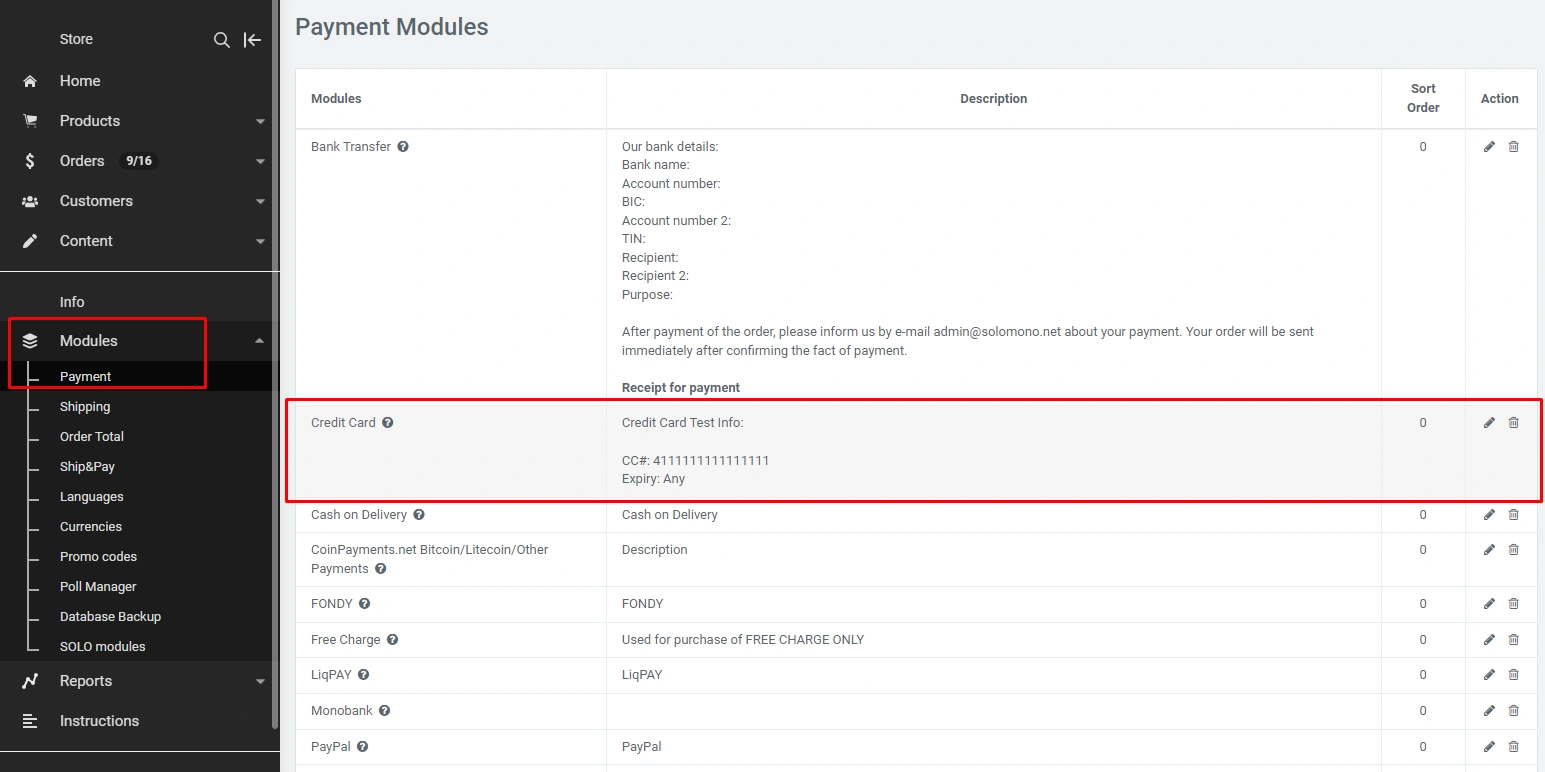Expand the Orders menu dropdown arrow

tap(260, 161)
